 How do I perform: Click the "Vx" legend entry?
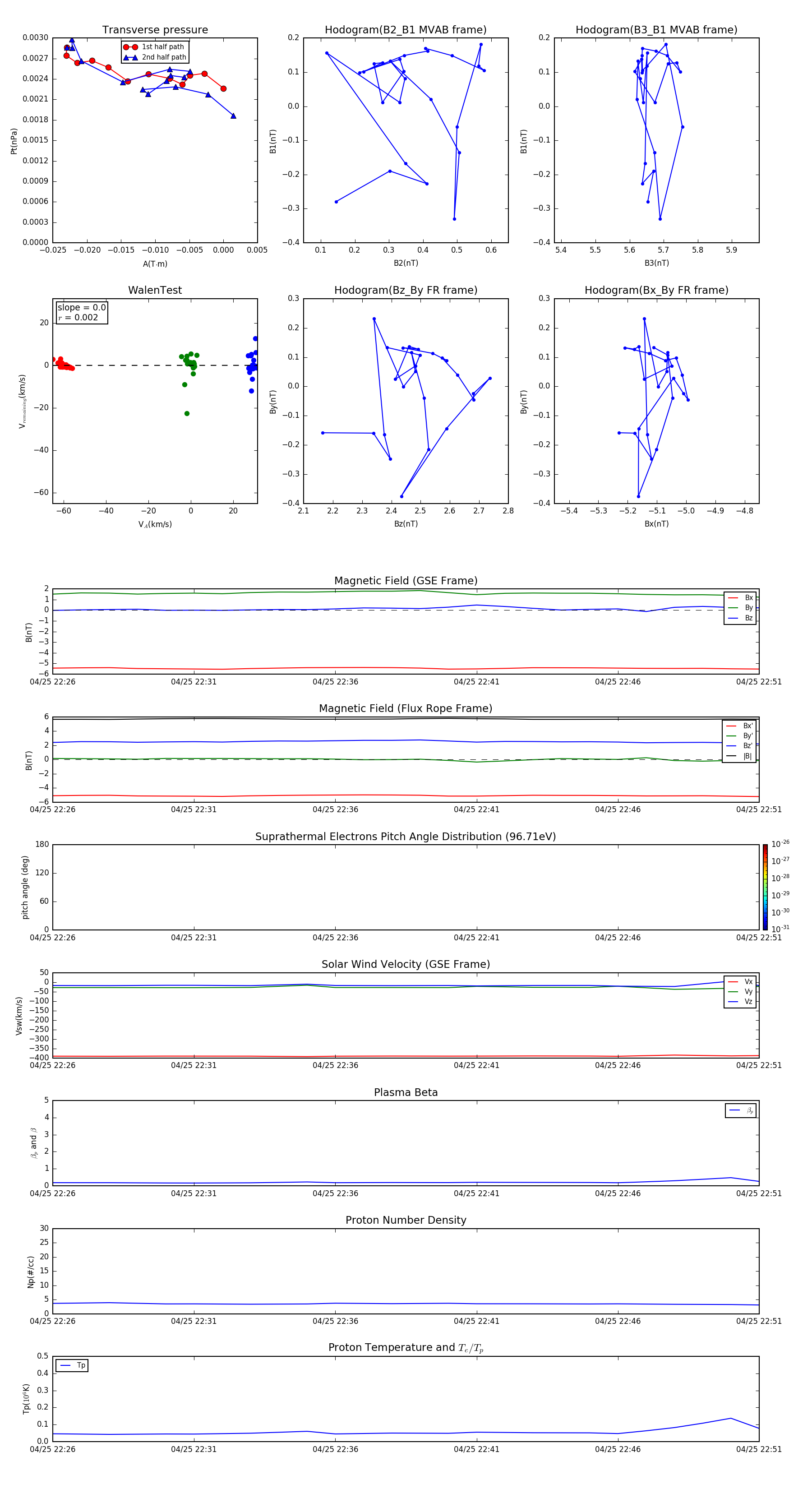pos(741,981)
